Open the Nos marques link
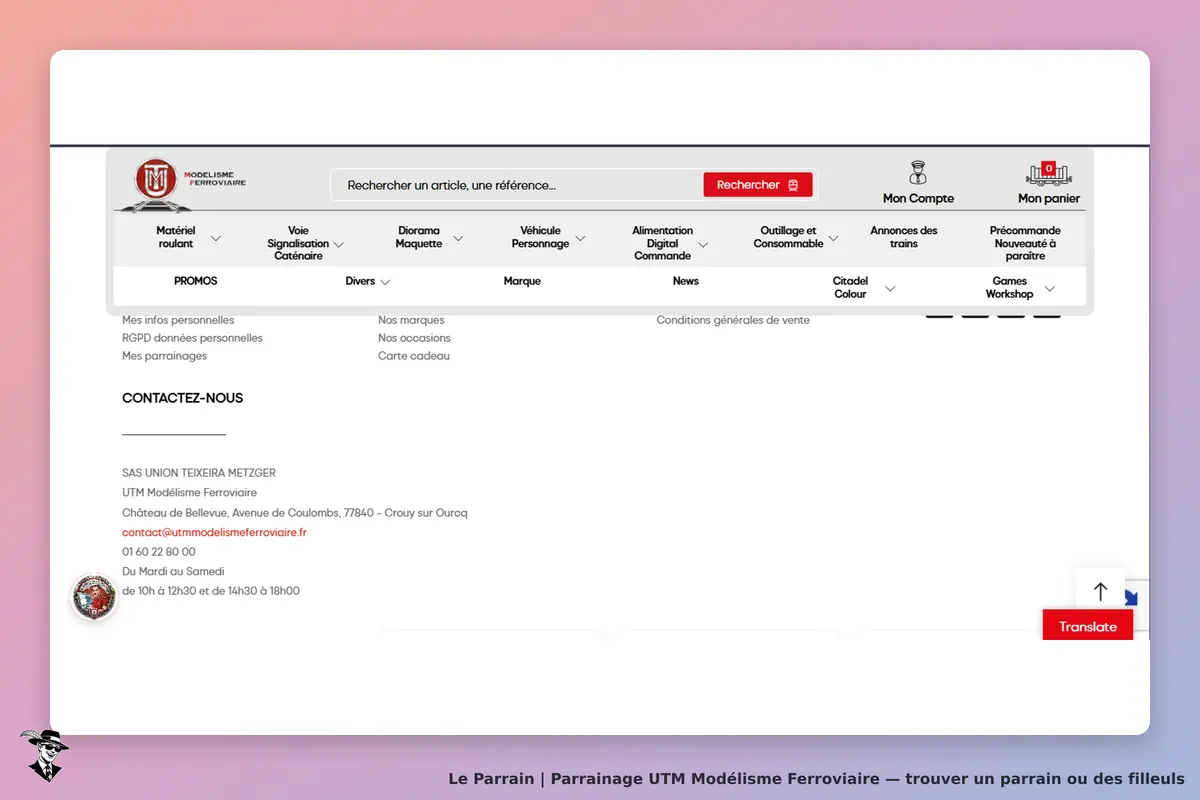 point(411,320)
